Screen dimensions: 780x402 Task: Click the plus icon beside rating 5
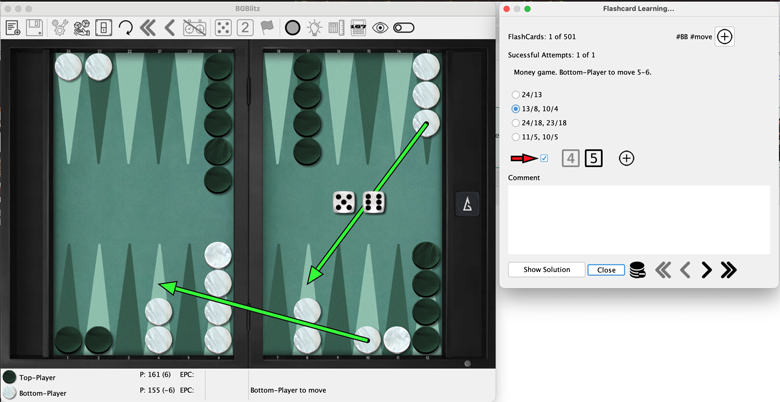[626, 158]
